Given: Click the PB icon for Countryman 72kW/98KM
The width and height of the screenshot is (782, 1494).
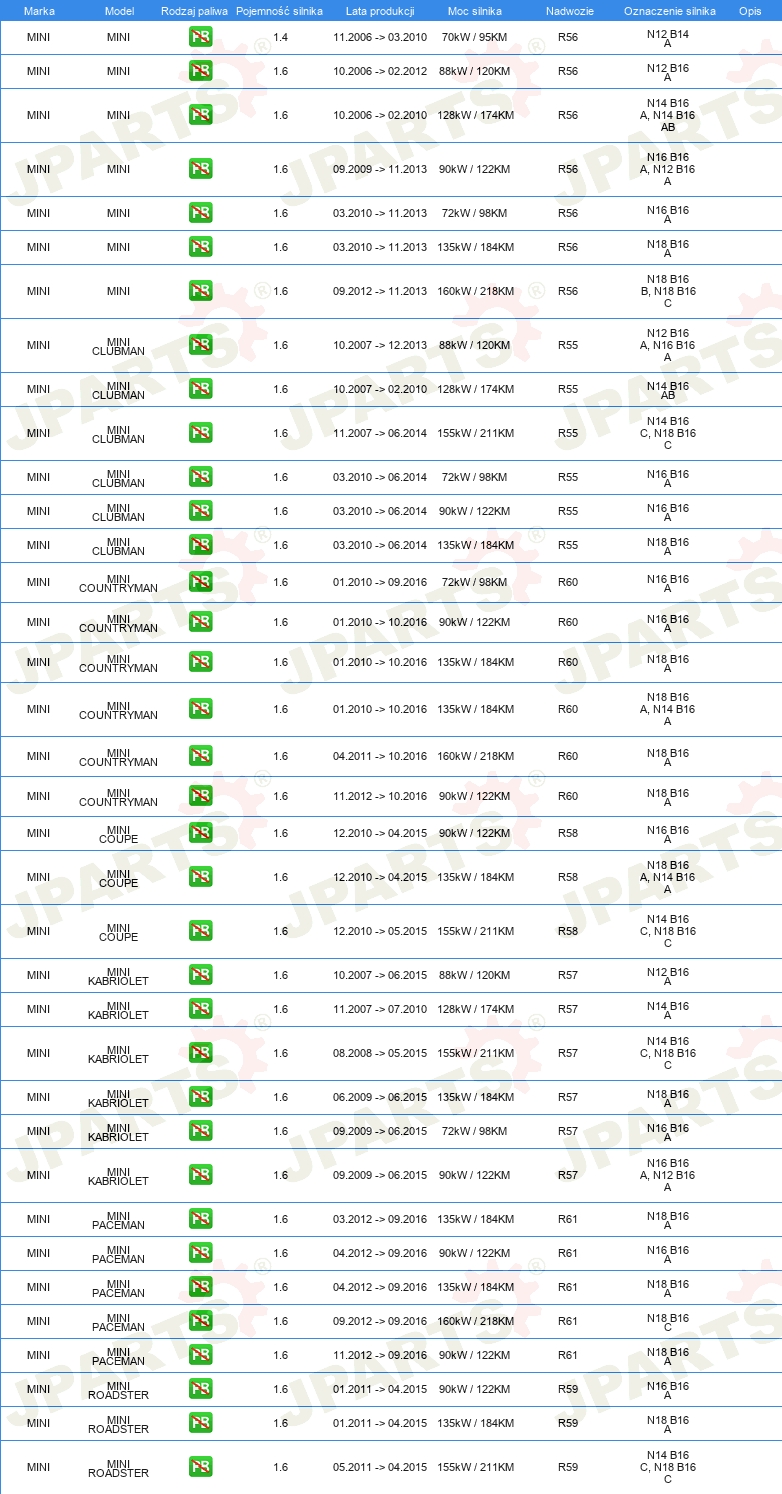Looking at the screenshot, I should (x=200, y=582).
